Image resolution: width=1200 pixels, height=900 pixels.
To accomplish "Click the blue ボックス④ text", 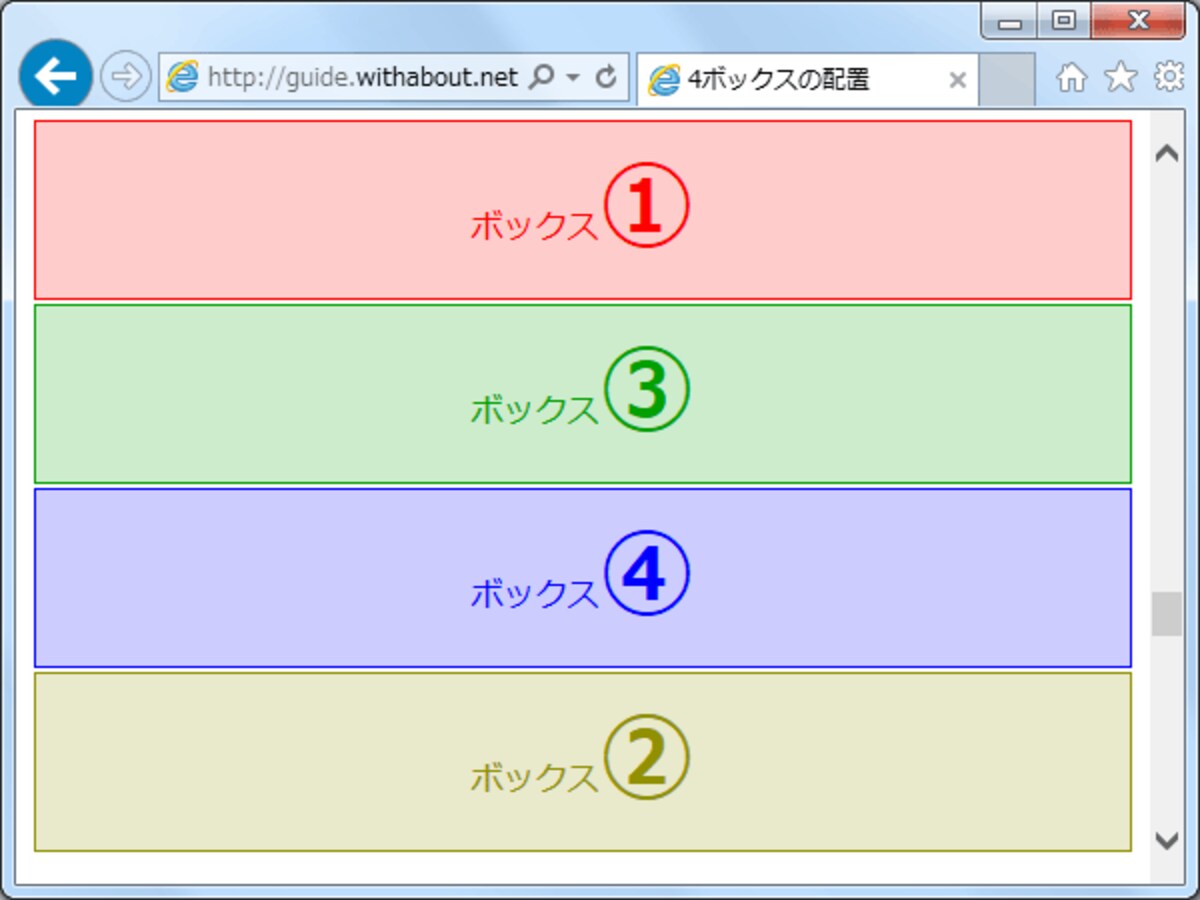I will pyautogui.click(x=580, y=574).
